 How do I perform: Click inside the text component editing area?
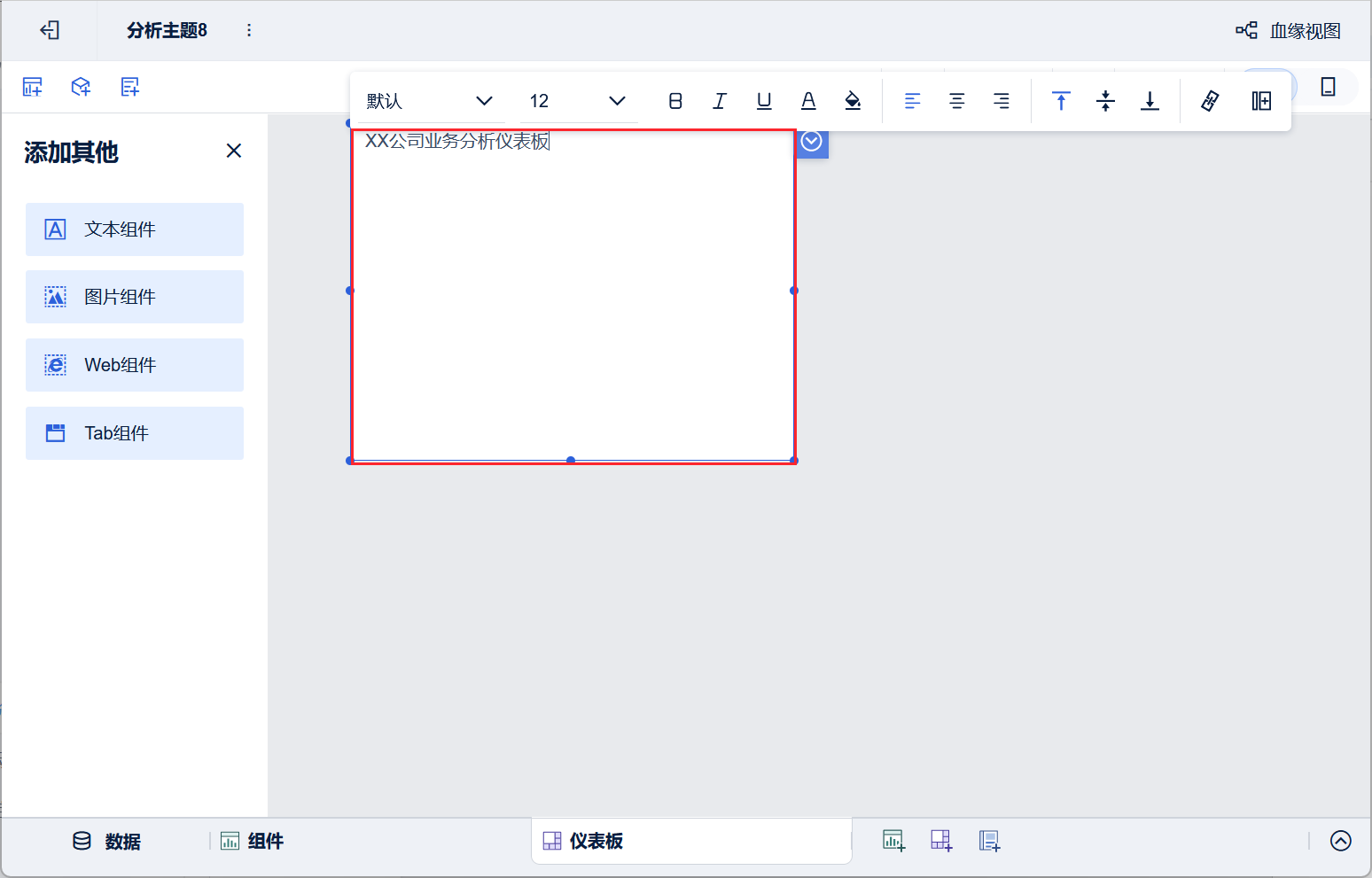pos(573,297)
